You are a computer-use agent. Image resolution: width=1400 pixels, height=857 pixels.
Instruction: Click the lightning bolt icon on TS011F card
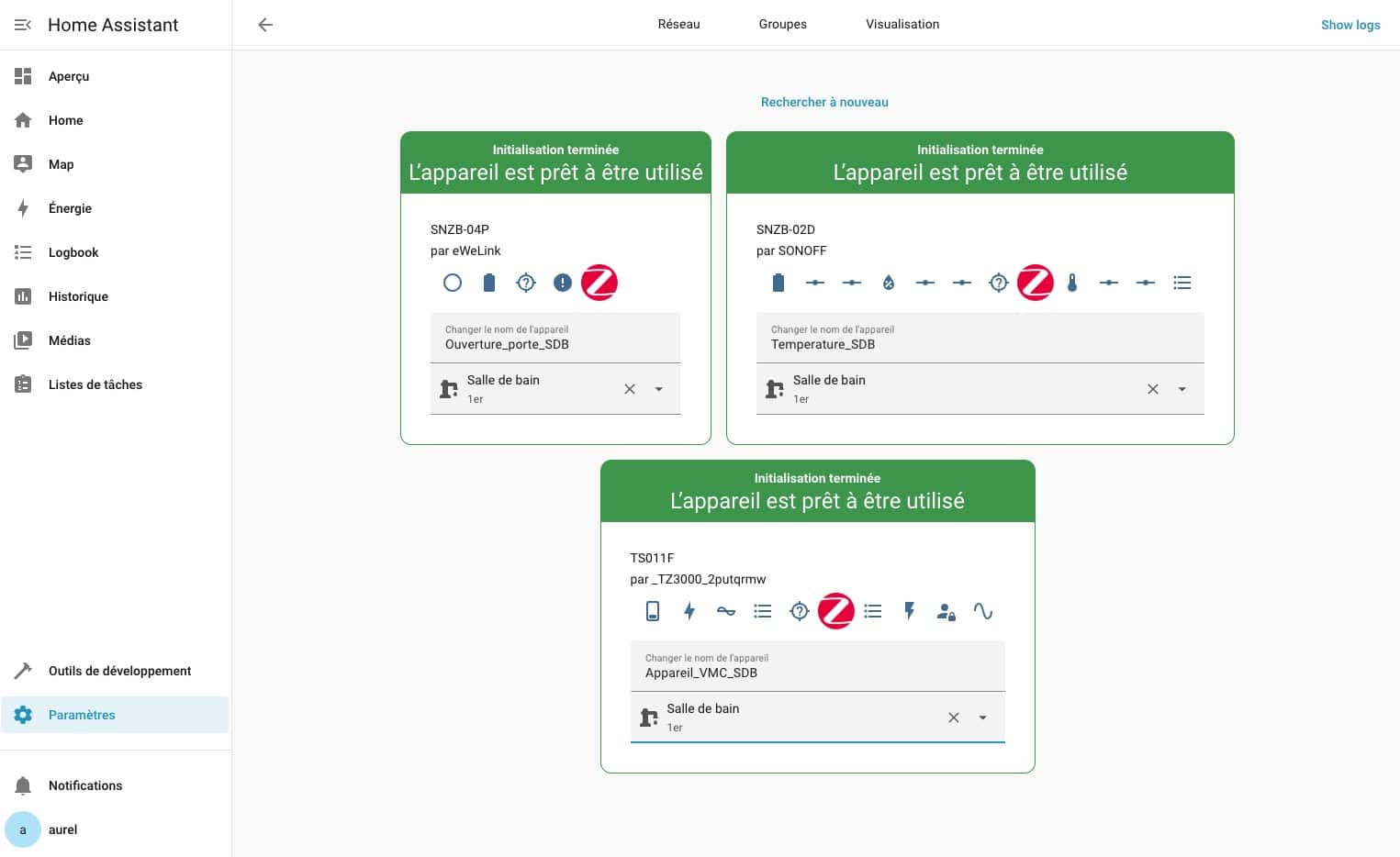tap(689, 611)
